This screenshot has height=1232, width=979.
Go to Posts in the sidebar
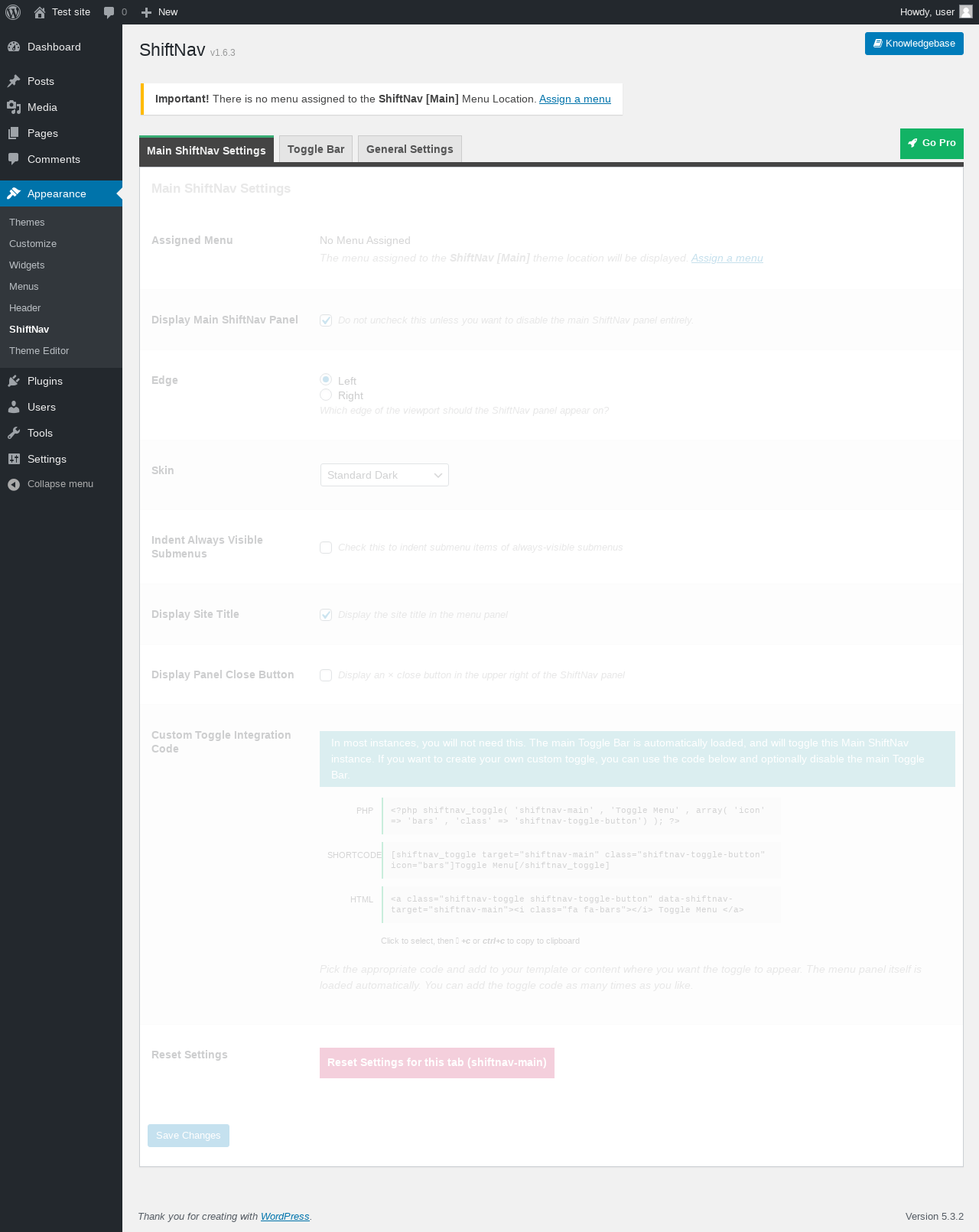(61, 81)
